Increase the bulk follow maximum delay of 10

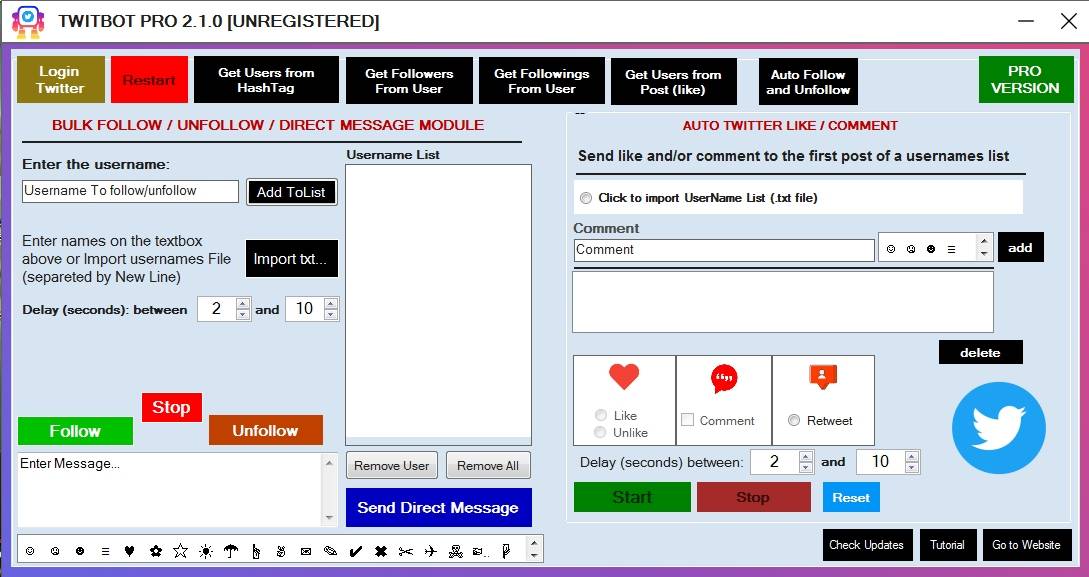[x=331, y=303]
